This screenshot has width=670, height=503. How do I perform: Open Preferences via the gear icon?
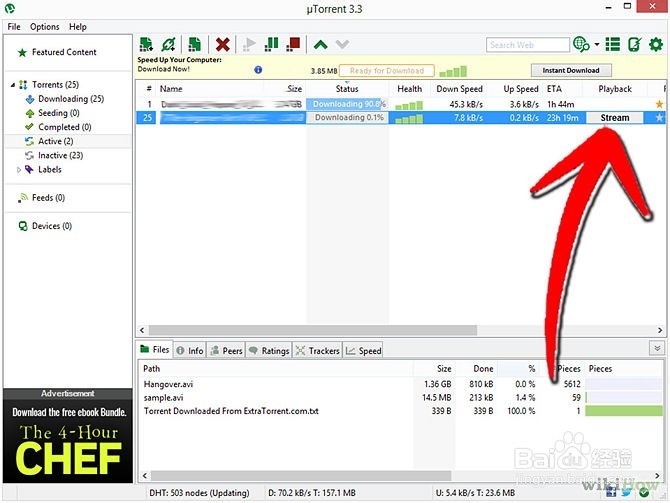coord(656,44)
